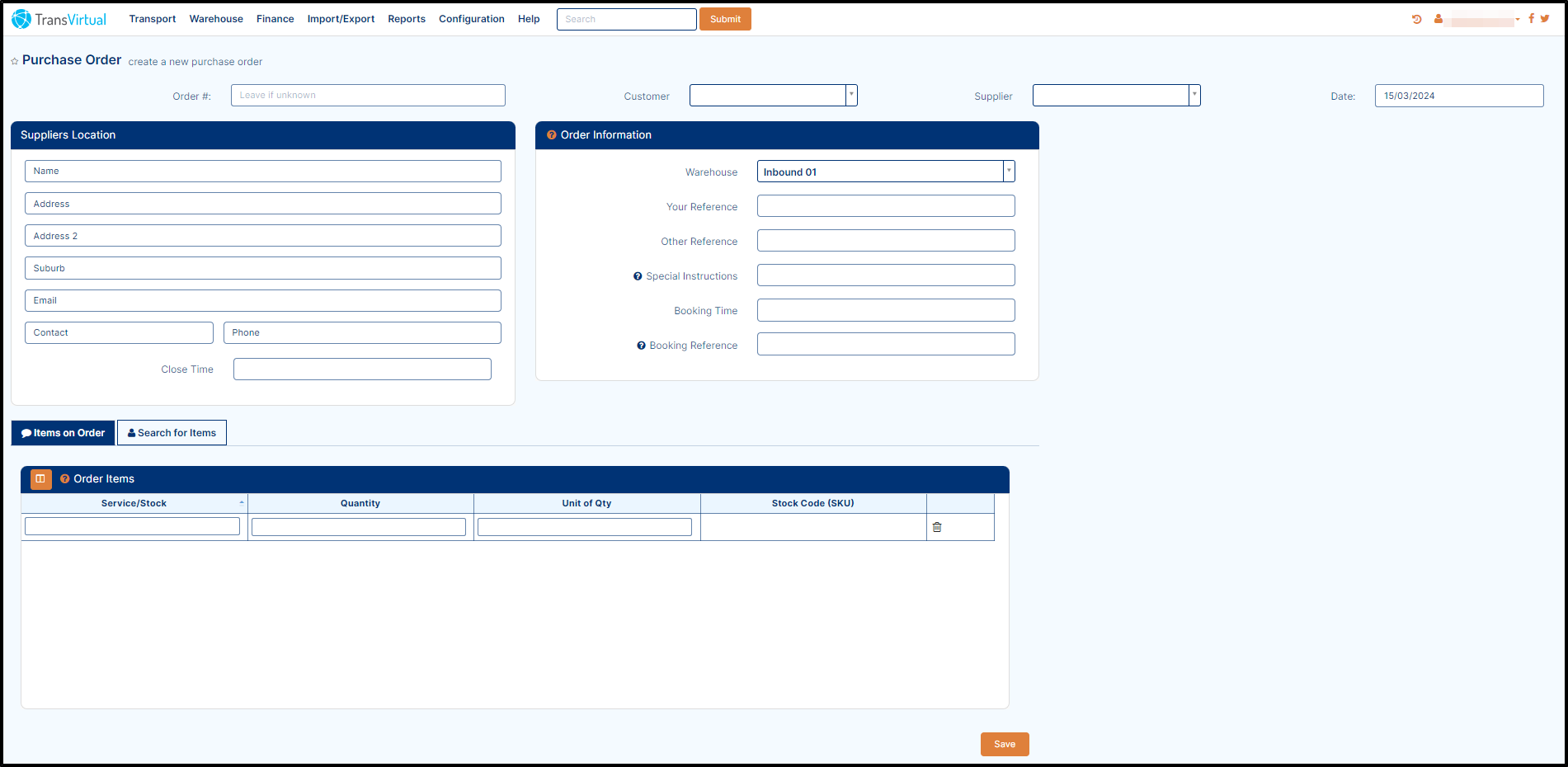Show help for Booking Reference
The height and width of the screenshot is (767, 1568).
coord(641,346)
